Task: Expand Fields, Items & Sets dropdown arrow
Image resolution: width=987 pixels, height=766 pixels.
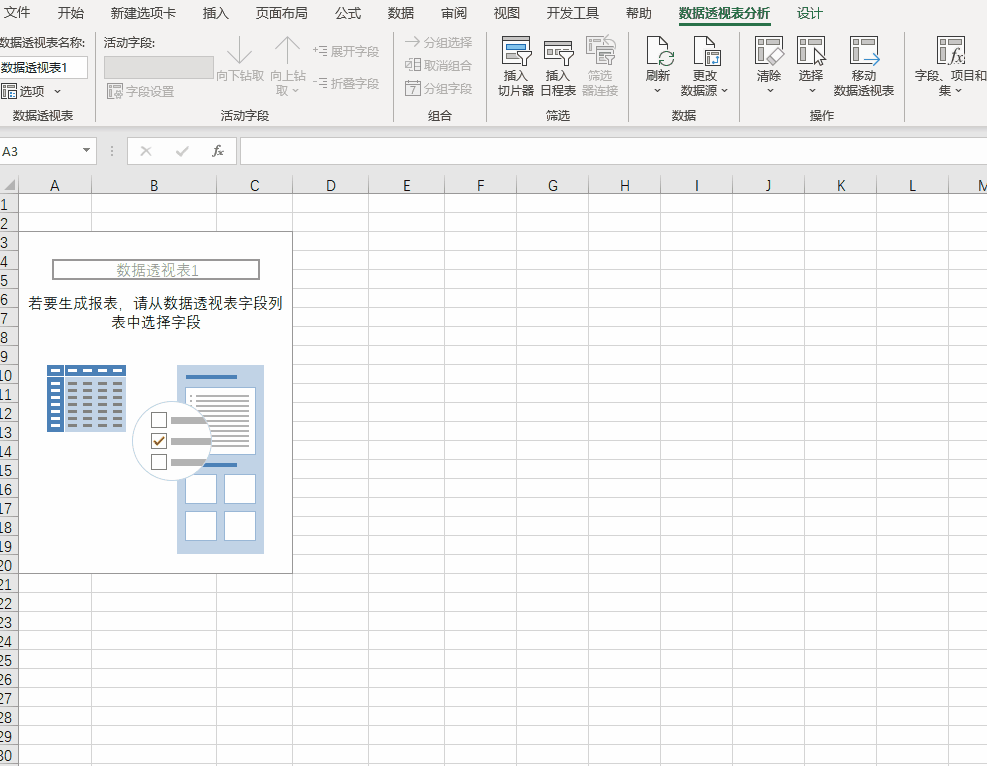Action: tap(959, 91)
